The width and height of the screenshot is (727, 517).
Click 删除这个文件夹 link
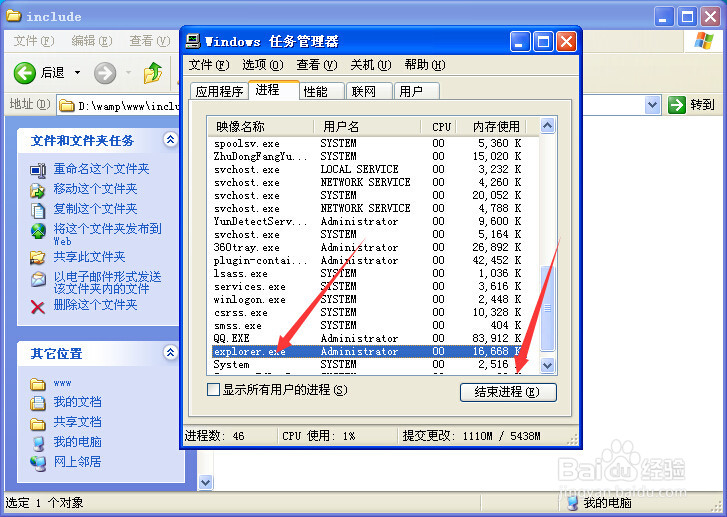(x=95, y=305)
